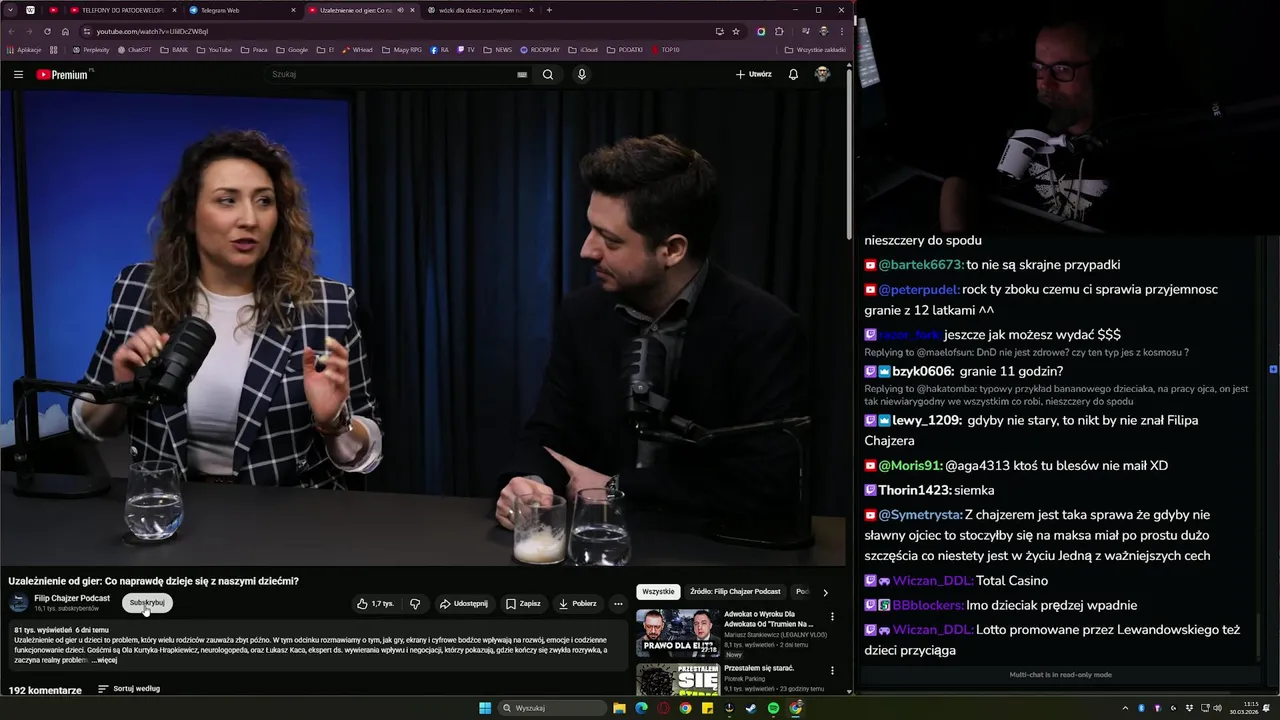This screenshot has height=720, width=1280.
Task: Open the on-screen keyboard icon in search
Action: [x=522, y=74]
